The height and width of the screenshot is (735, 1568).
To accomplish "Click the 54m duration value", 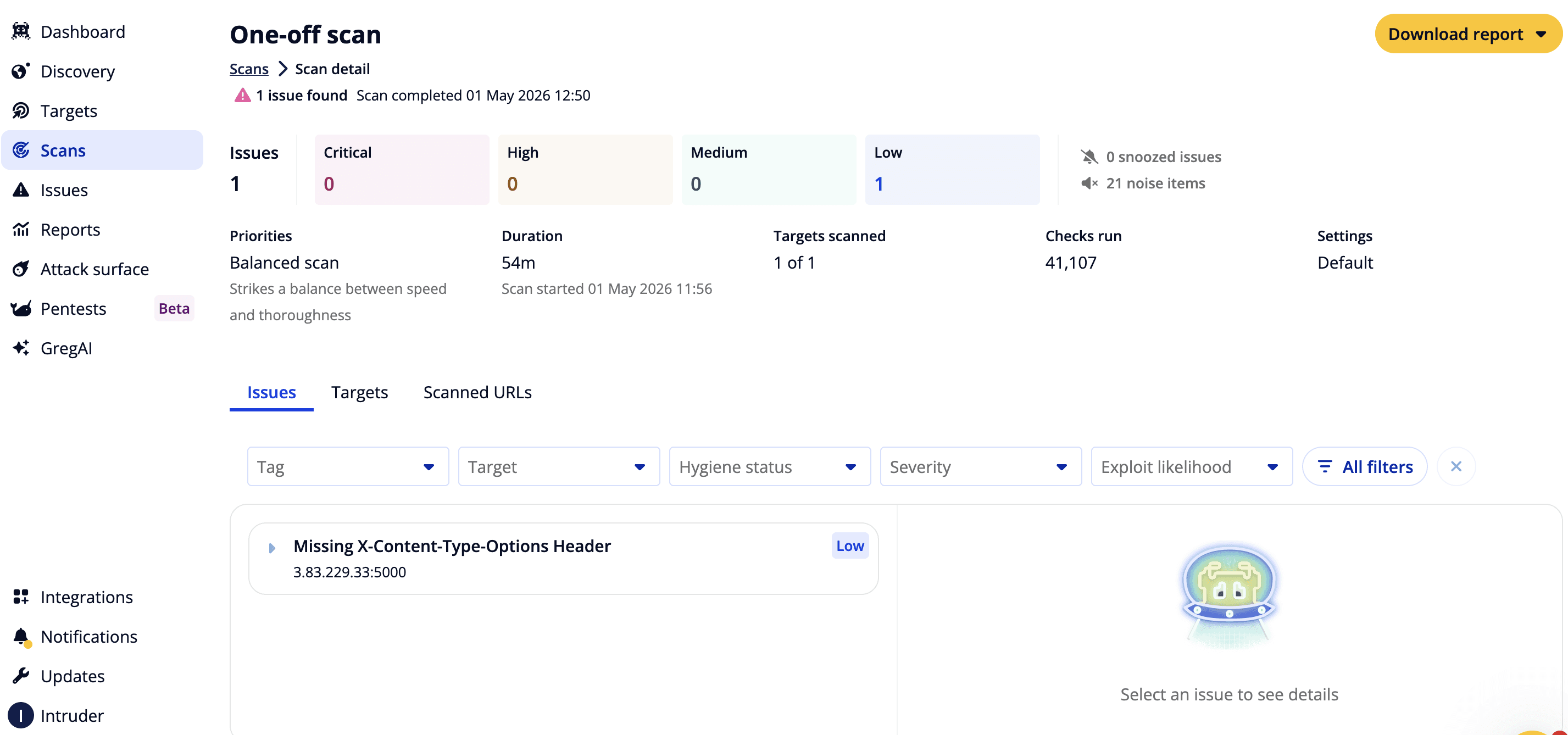I will [x=518, y=262].
